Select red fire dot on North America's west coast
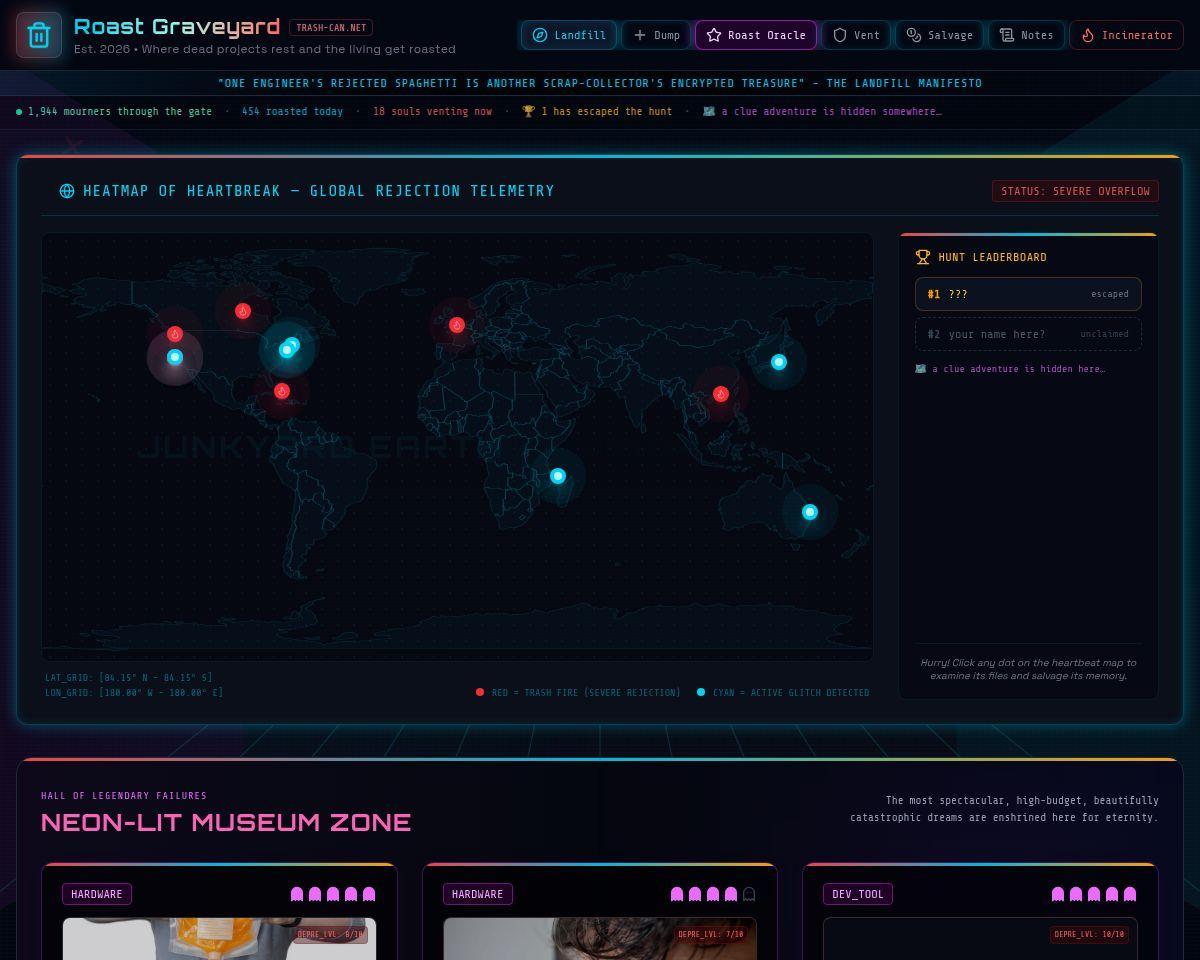Viewport: 1200px width, 960px height. (x=175, y=334)
